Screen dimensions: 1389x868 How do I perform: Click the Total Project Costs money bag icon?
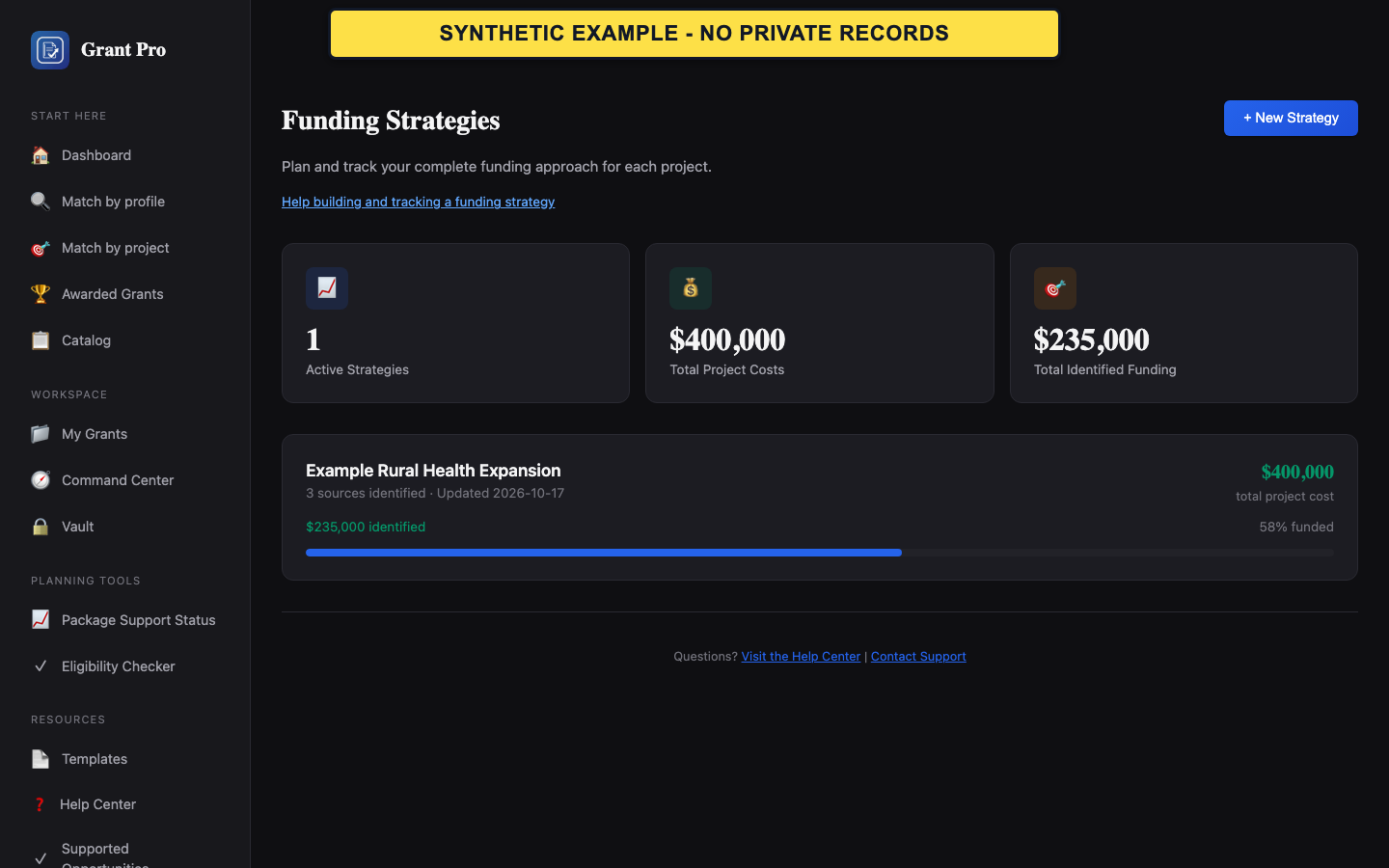[x=691, y=288]
